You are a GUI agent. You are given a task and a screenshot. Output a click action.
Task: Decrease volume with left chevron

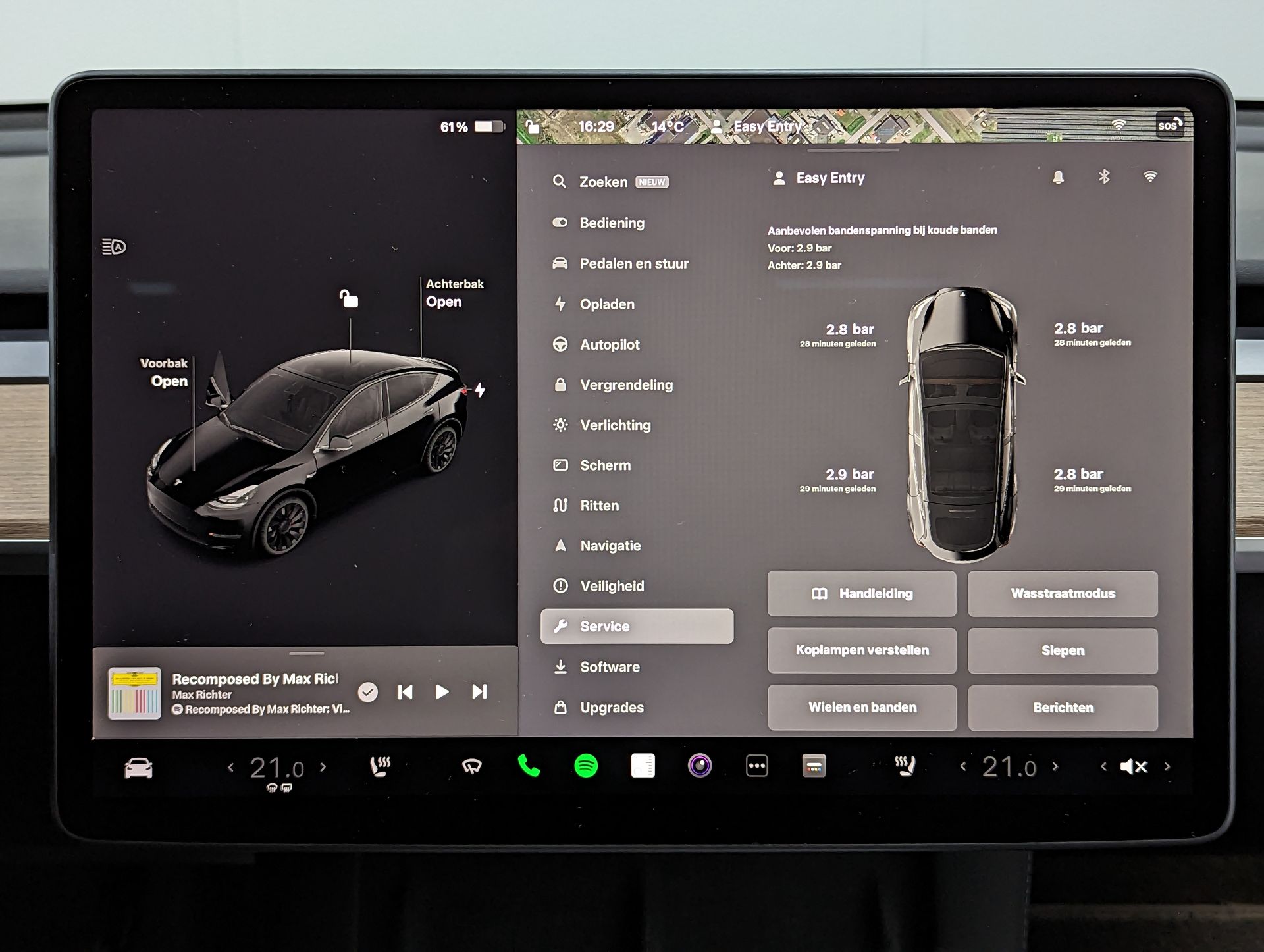click(x=1104, y=766)
